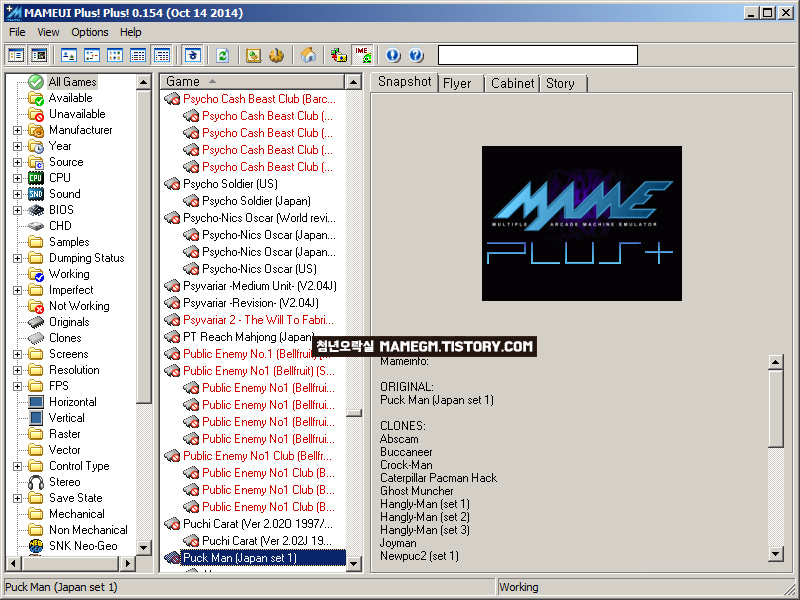The image size is (800, 600).
Task: Select the Clones chip icon
Action: 36,338
